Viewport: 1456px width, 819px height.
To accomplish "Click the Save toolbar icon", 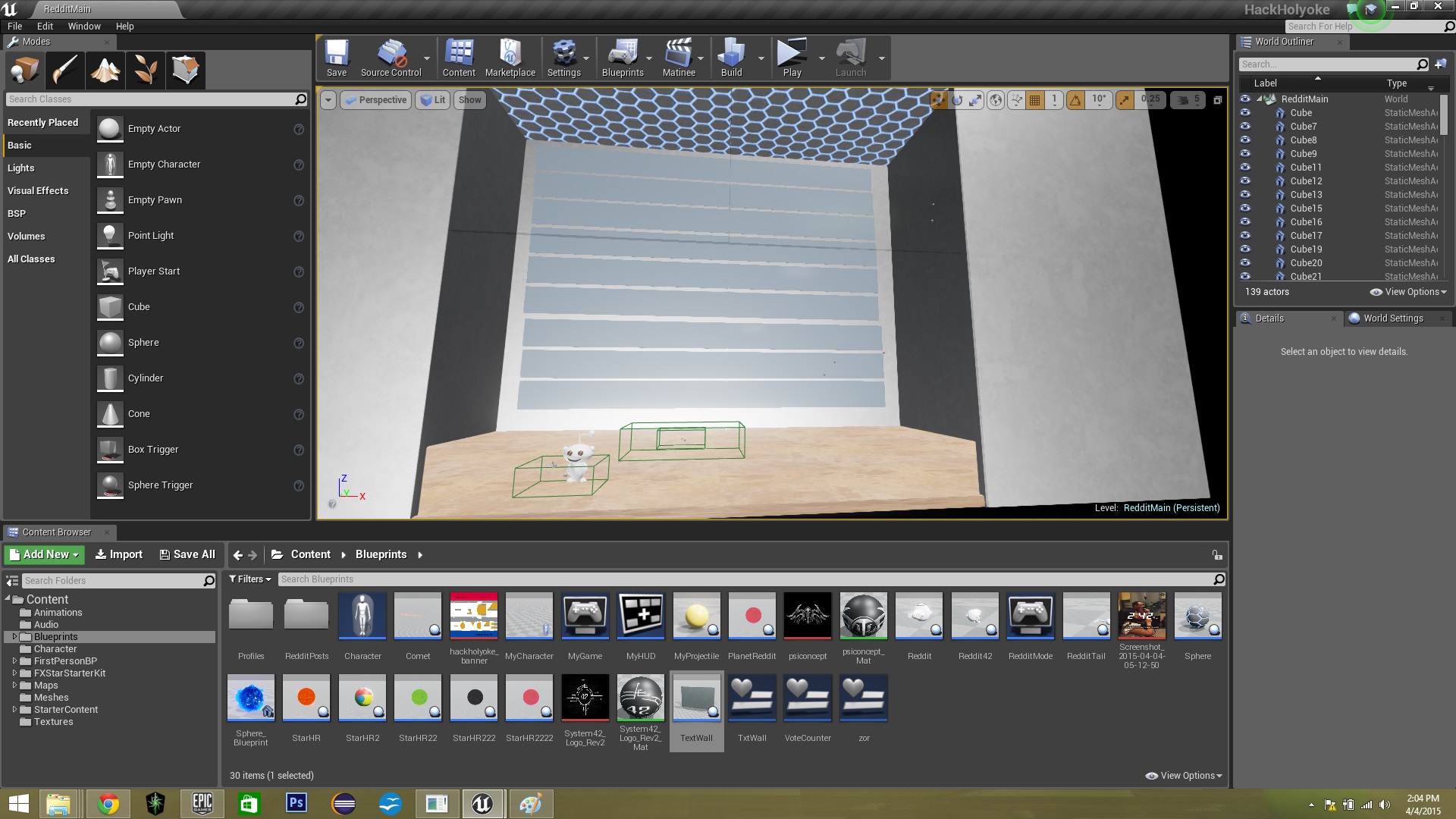I will click(x=336, y=58).
